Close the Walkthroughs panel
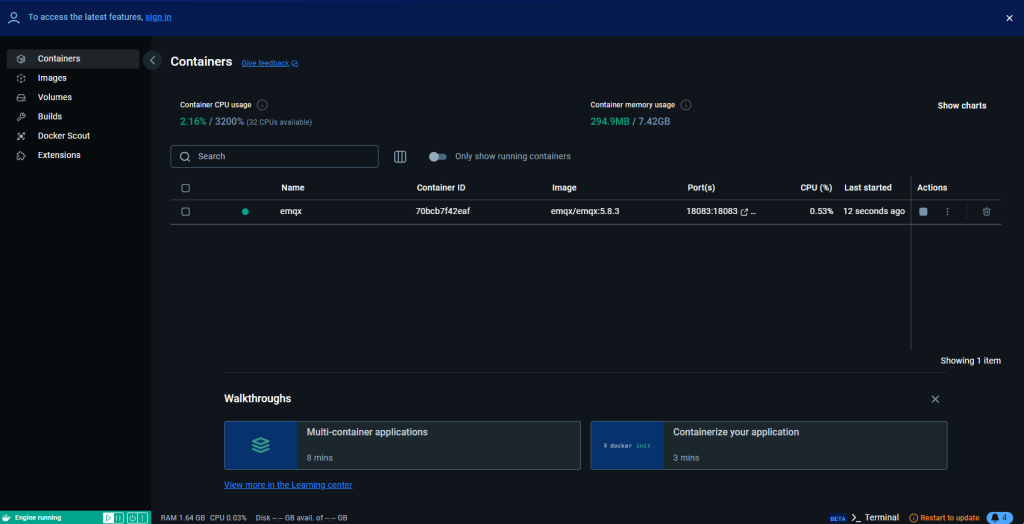 point(935,399)
